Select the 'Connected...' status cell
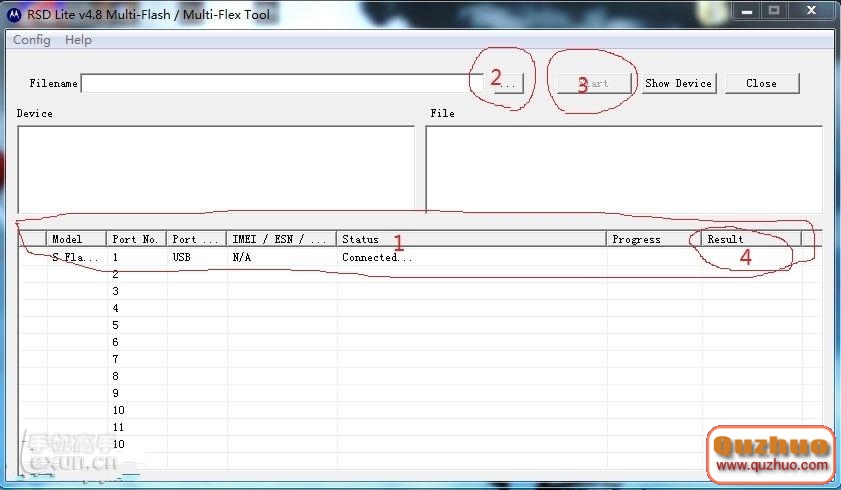The image size is (841, 490). pyautogui.click(x=471, y=257)
